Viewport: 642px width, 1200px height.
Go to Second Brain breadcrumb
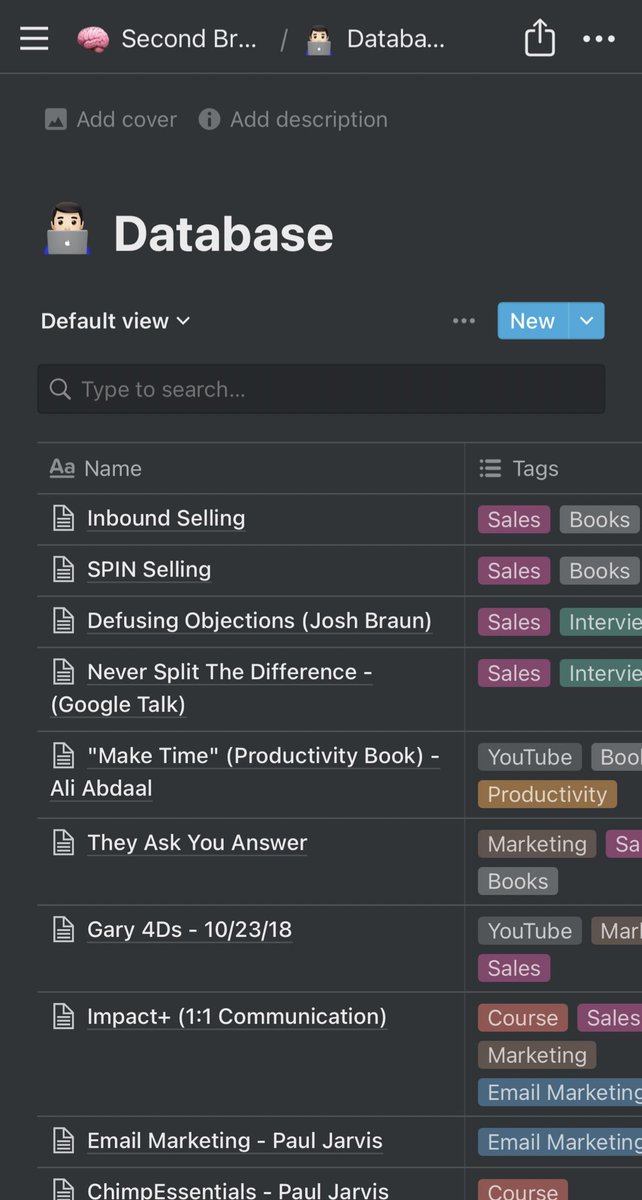click(167, 39)
